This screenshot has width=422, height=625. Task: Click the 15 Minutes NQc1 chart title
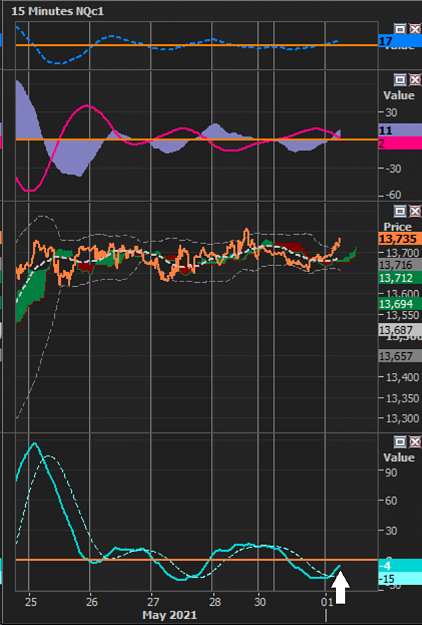tap(57, 11)
